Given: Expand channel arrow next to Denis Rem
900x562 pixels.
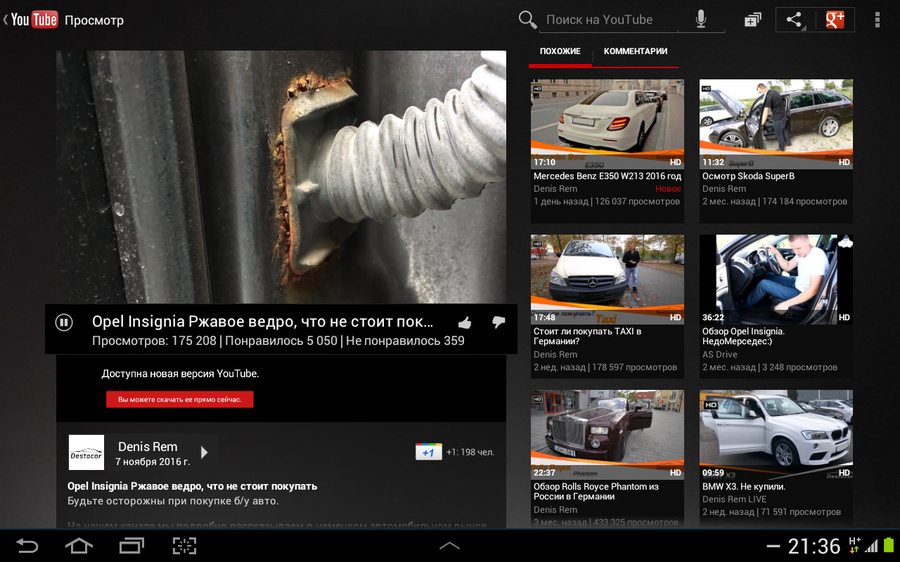Looking at the screenshot, I should (x=204, y=452).
